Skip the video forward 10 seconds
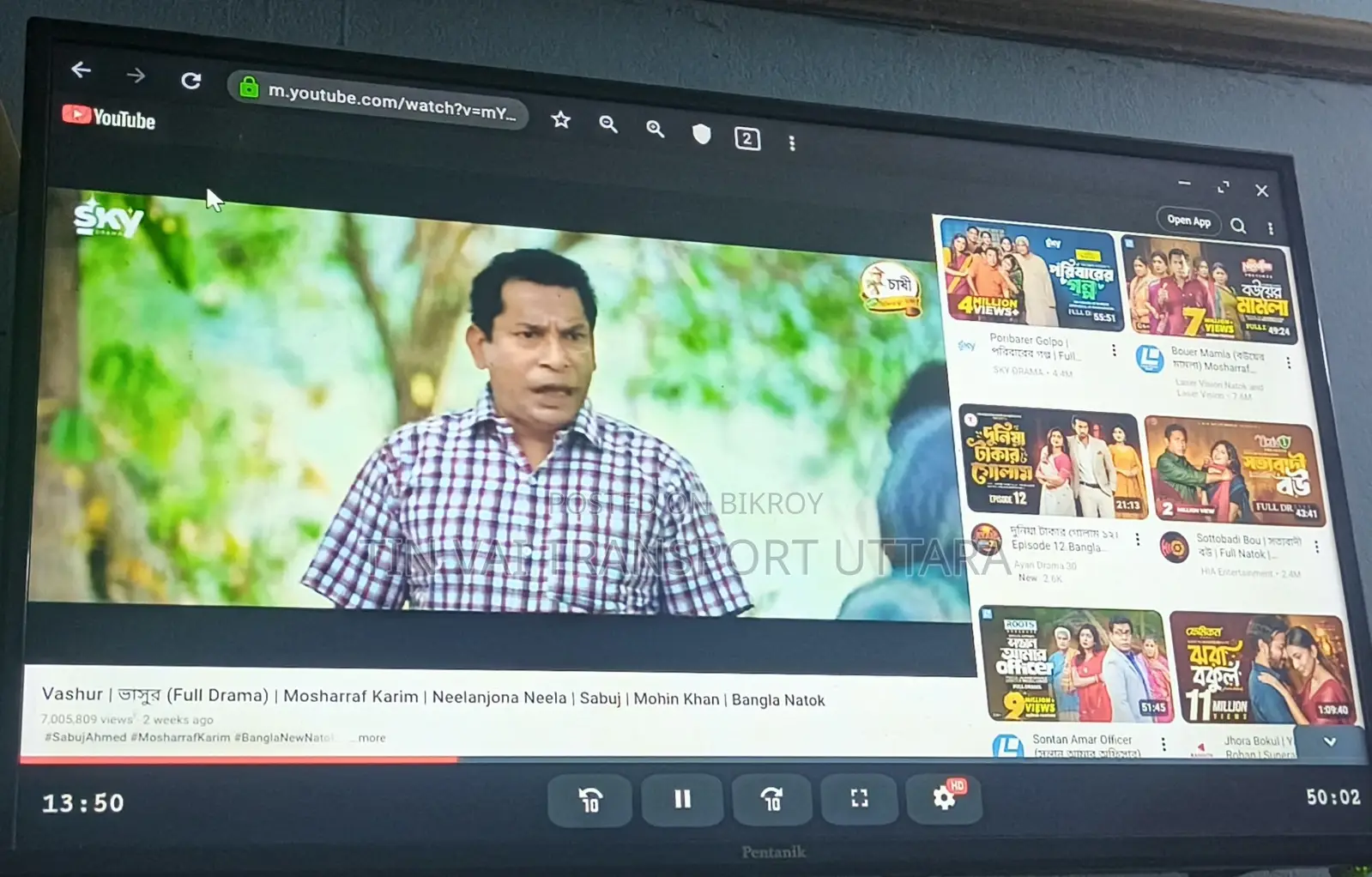 [771, 800]
